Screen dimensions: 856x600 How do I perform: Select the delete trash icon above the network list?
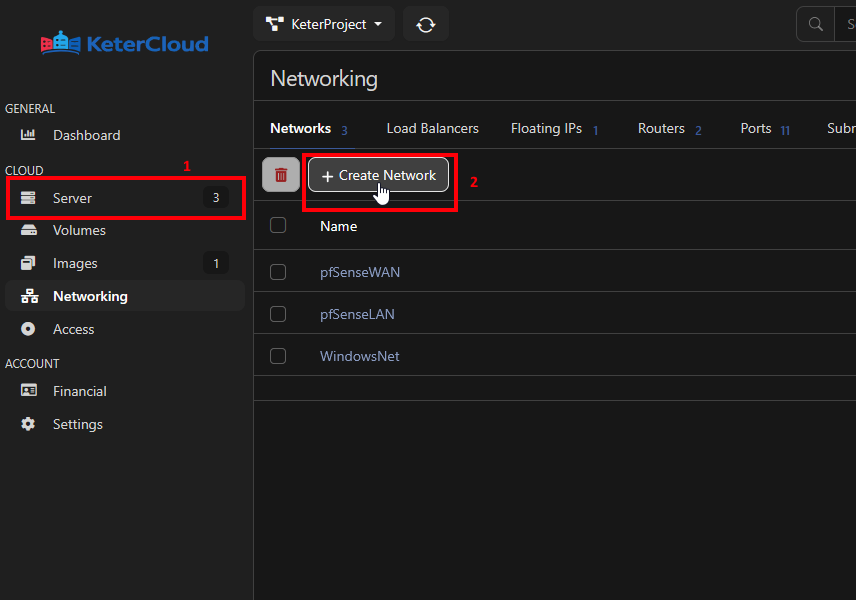click(279, 174)
